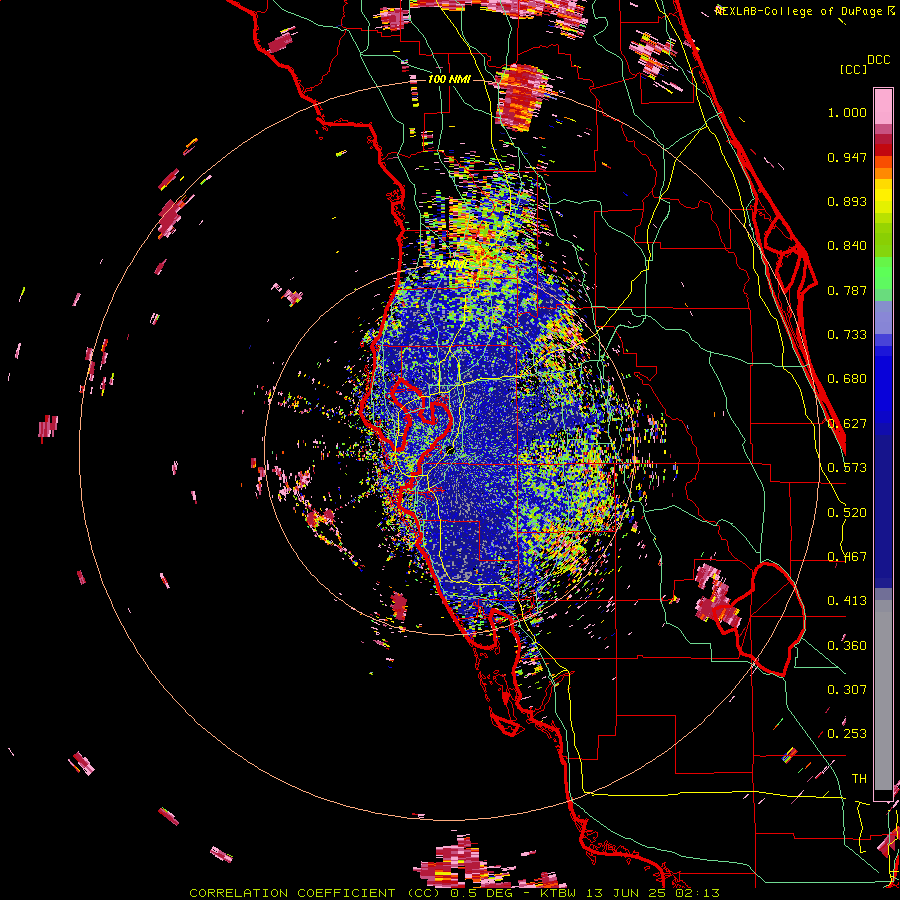Click the 0.307 scale value
This screenshot has width=900, height=900.
847,690
